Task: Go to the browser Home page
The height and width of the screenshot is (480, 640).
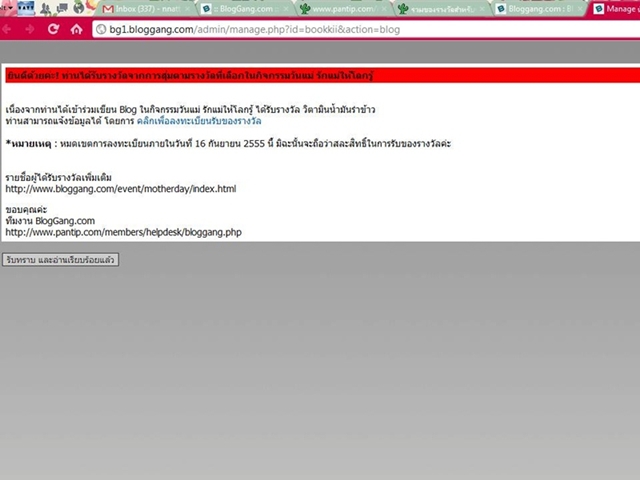Action: coord(76,29)
